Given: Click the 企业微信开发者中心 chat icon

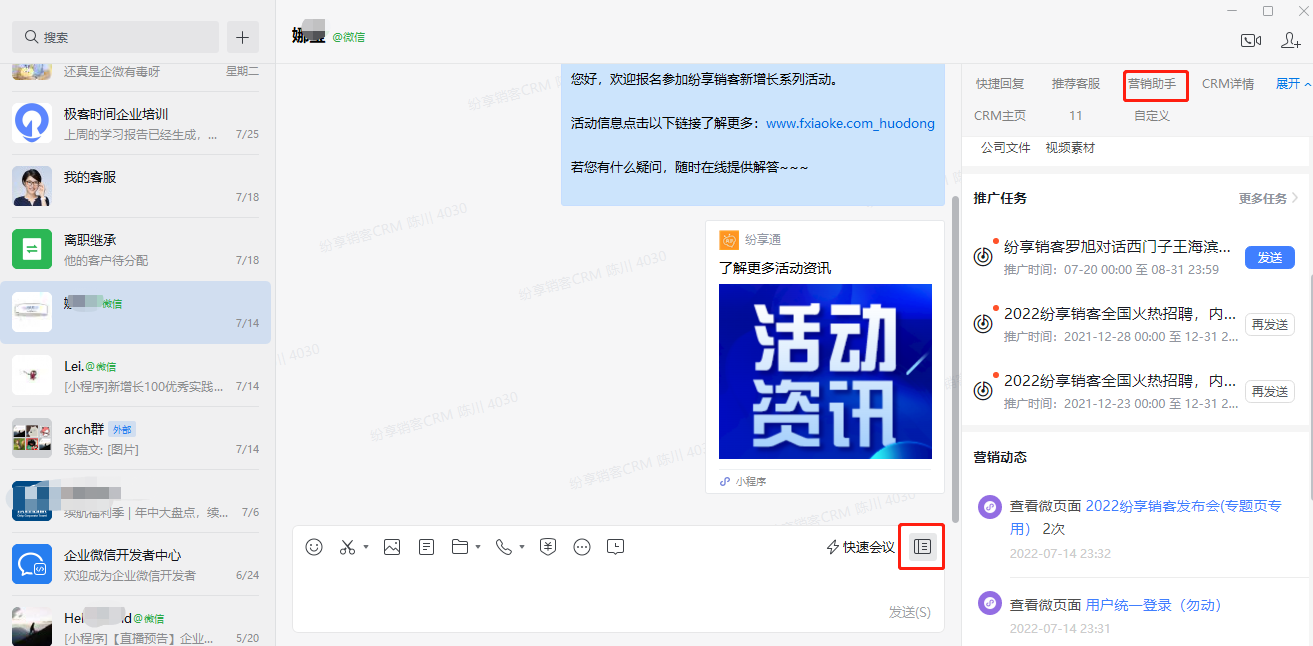Looking at the screenshot, I should pyautogui.click(x=32, y=564).
